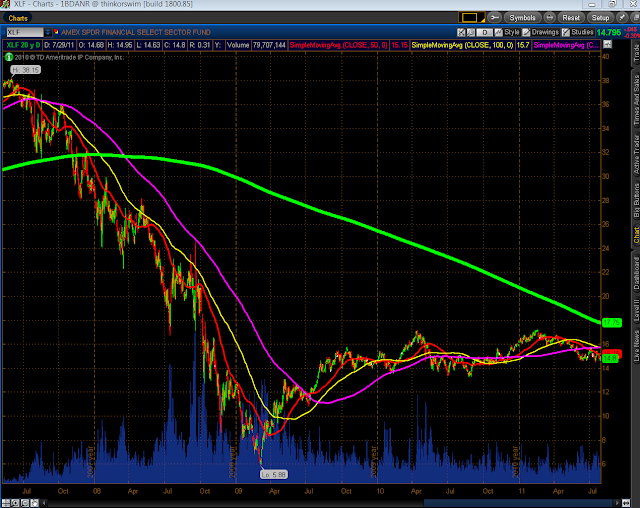Open the Charts tab
Viewport: 640px width, 508px height.
tap(18, 18)
